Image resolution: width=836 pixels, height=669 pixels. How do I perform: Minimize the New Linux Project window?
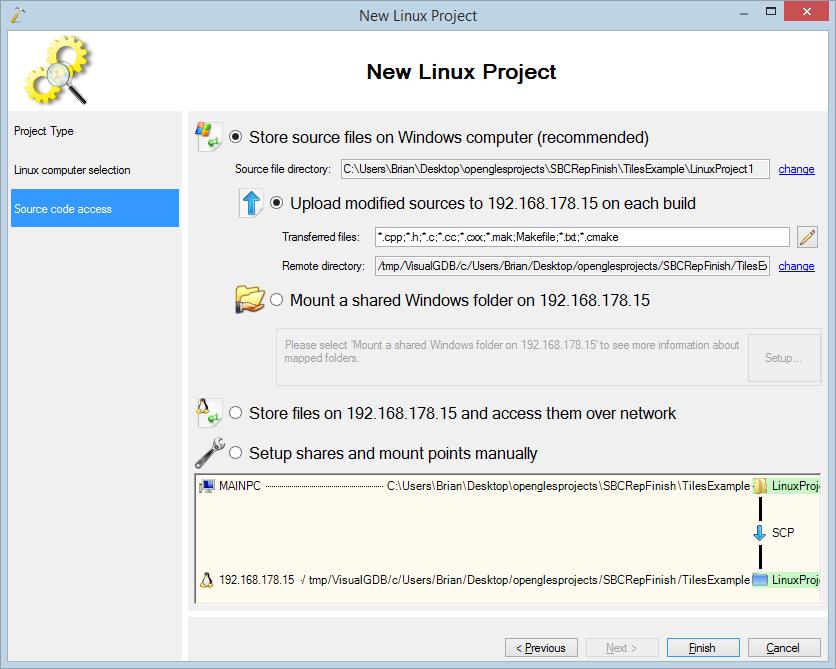[744, 12]
